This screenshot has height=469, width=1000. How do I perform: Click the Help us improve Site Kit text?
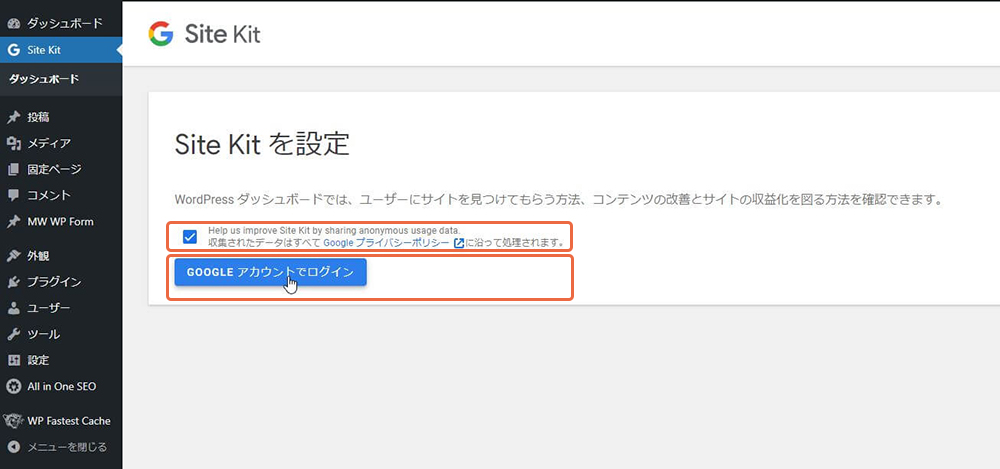334,230
